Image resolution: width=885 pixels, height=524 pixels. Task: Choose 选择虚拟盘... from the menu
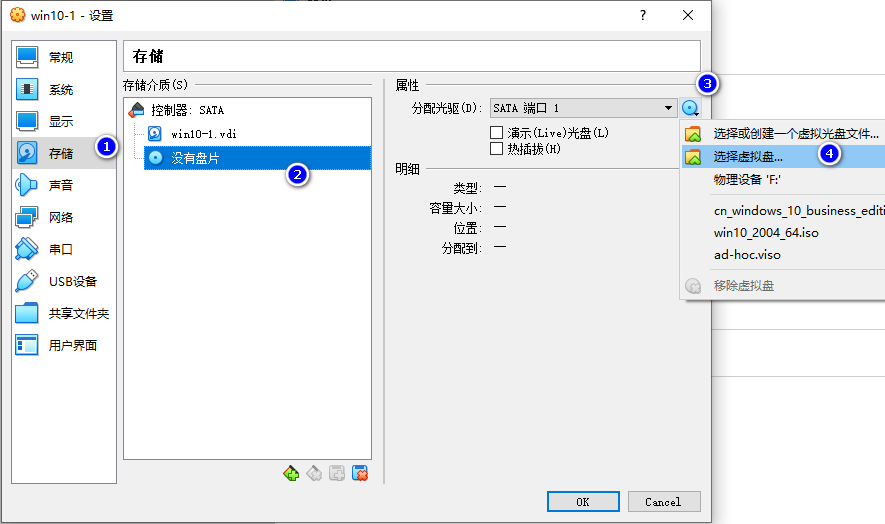click(748, 156)
